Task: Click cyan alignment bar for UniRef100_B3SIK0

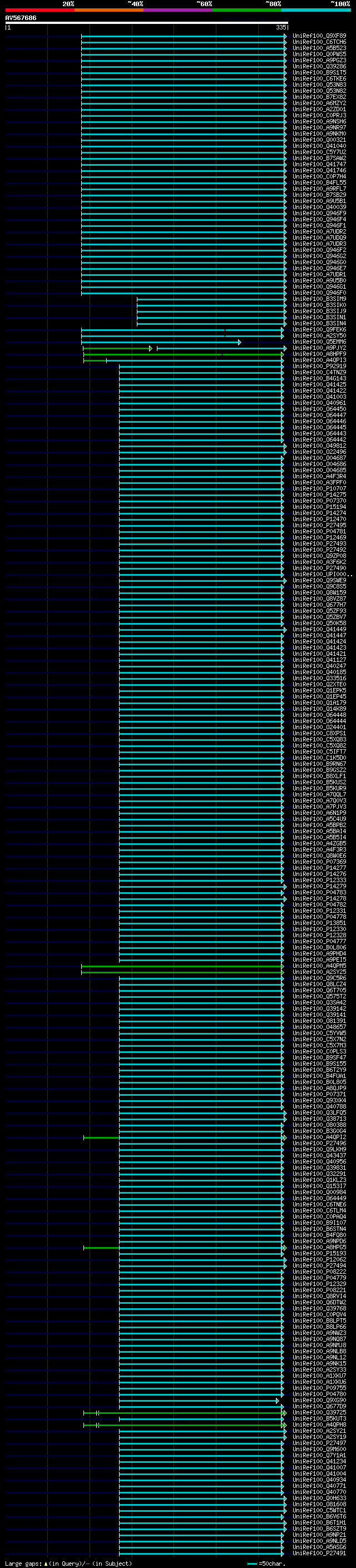Action: (x=211, y=305)
